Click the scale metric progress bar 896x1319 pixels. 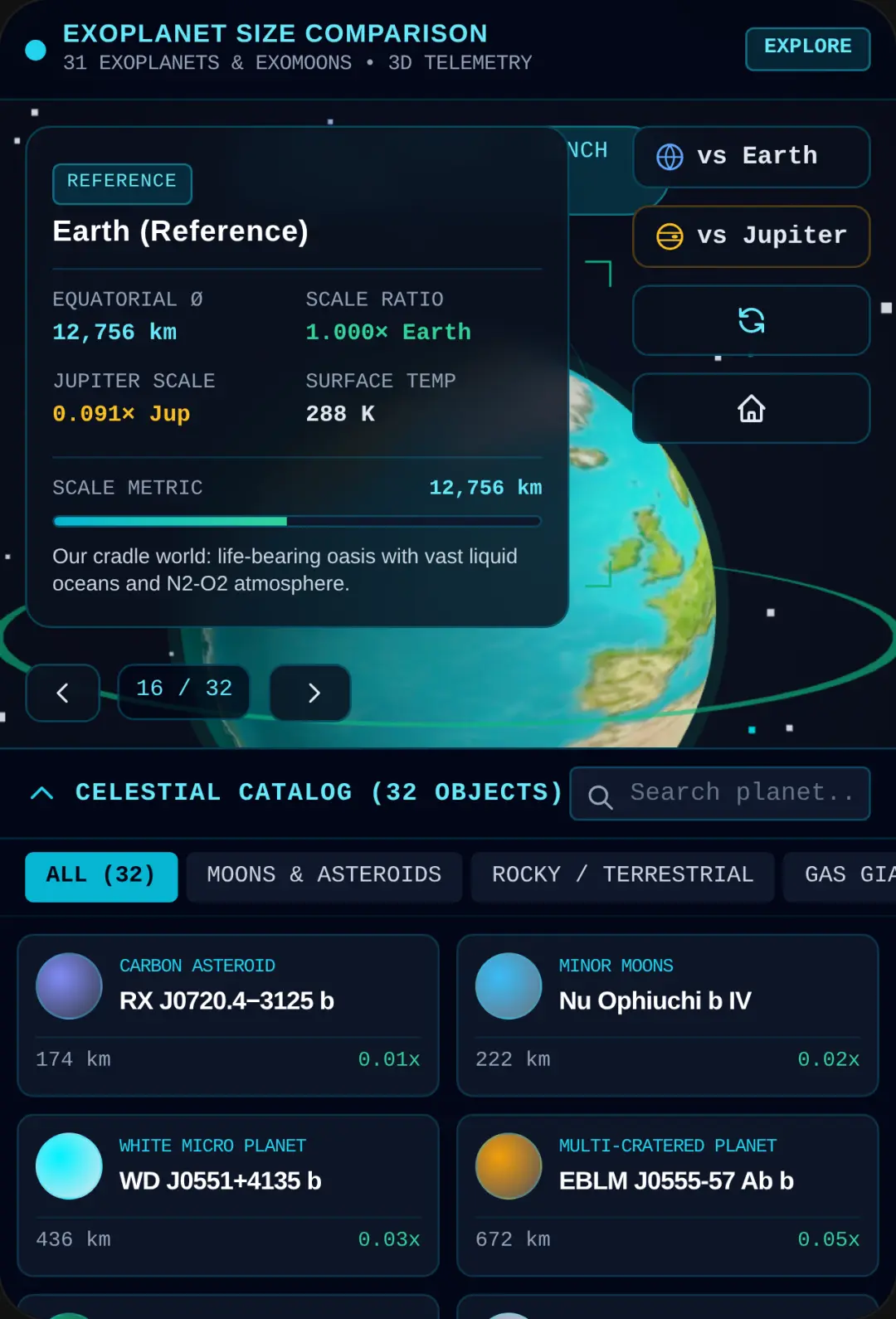(297, 522)
